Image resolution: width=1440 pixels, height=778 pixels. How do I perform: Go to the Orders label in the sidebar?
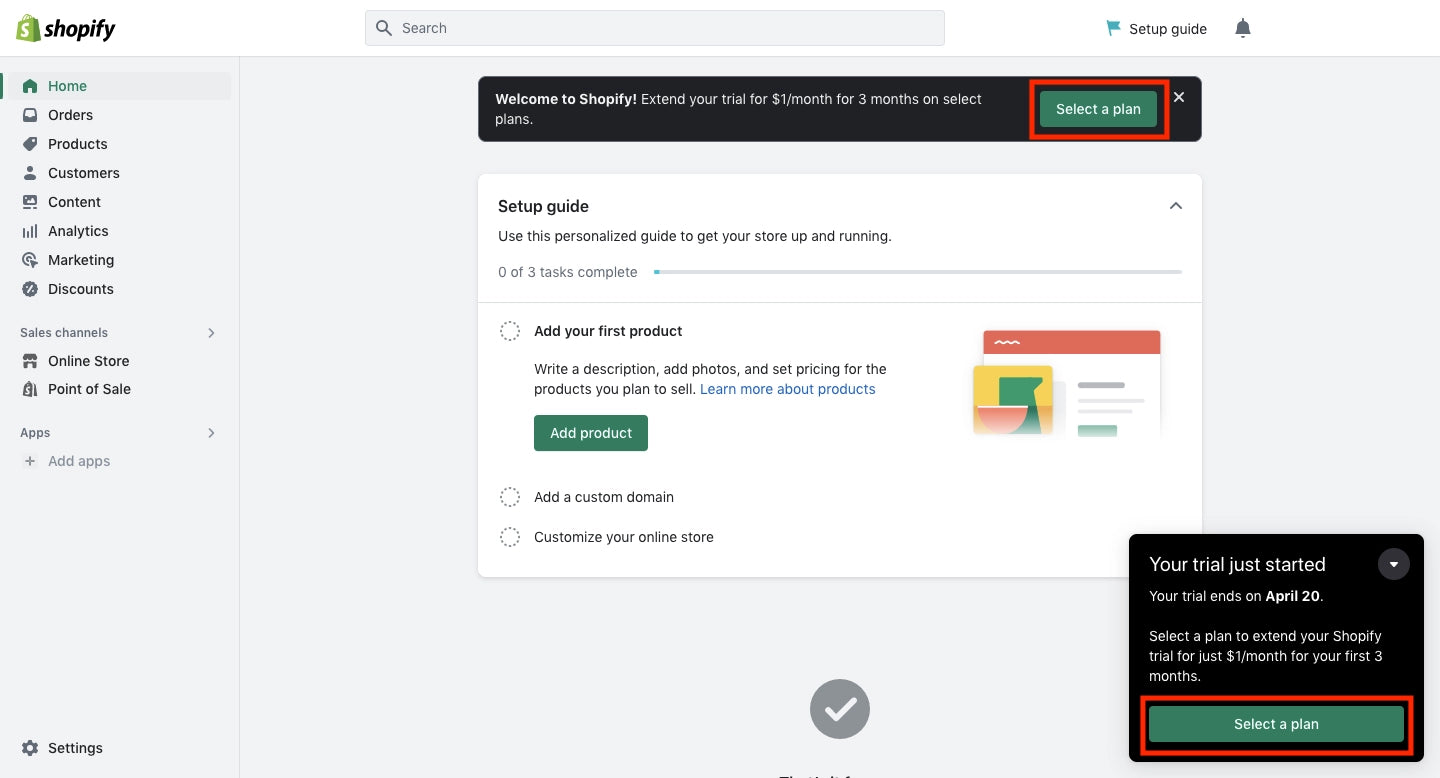70,115
